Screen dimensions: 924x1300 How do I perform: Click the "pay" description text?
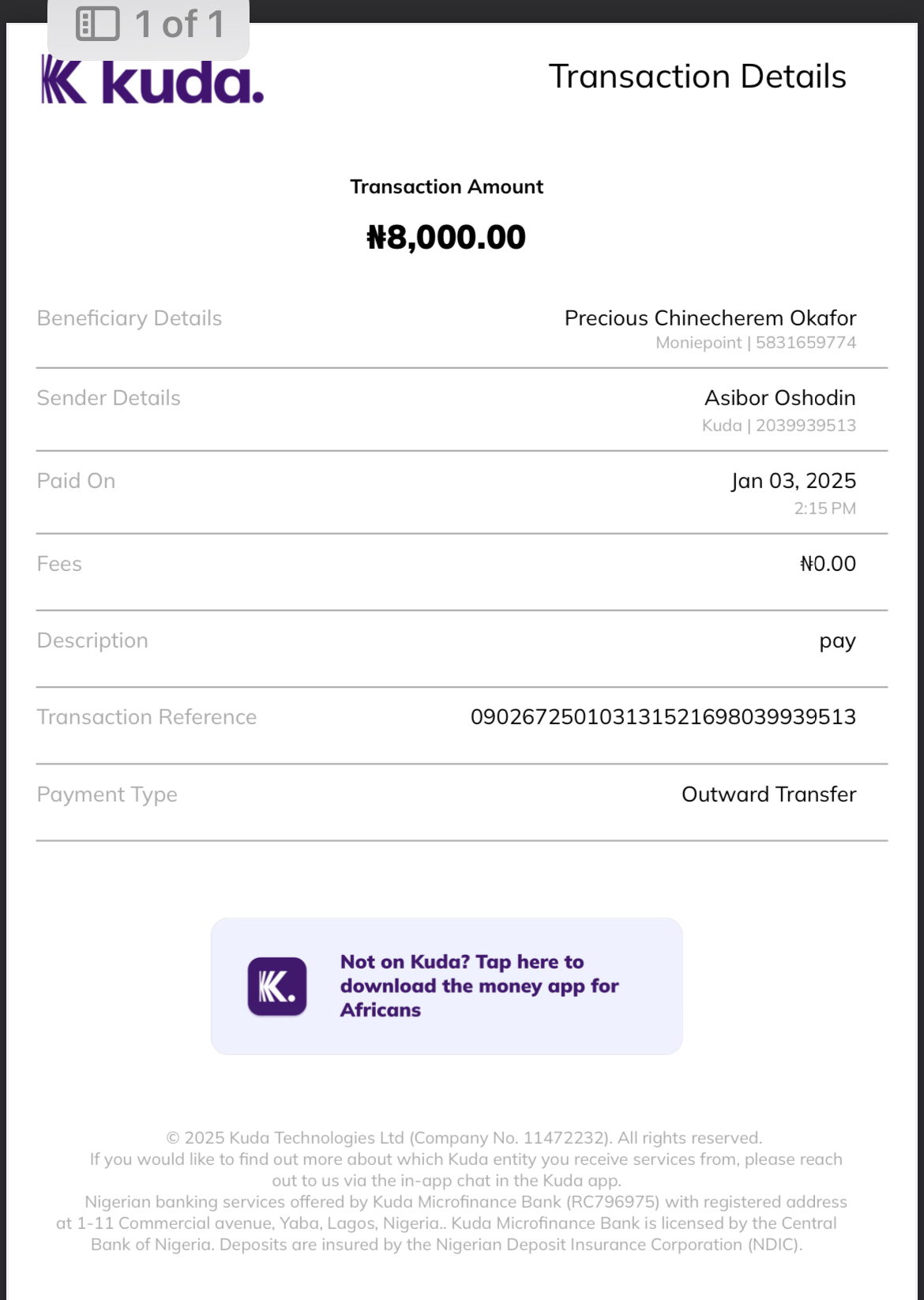coord(837,641)
